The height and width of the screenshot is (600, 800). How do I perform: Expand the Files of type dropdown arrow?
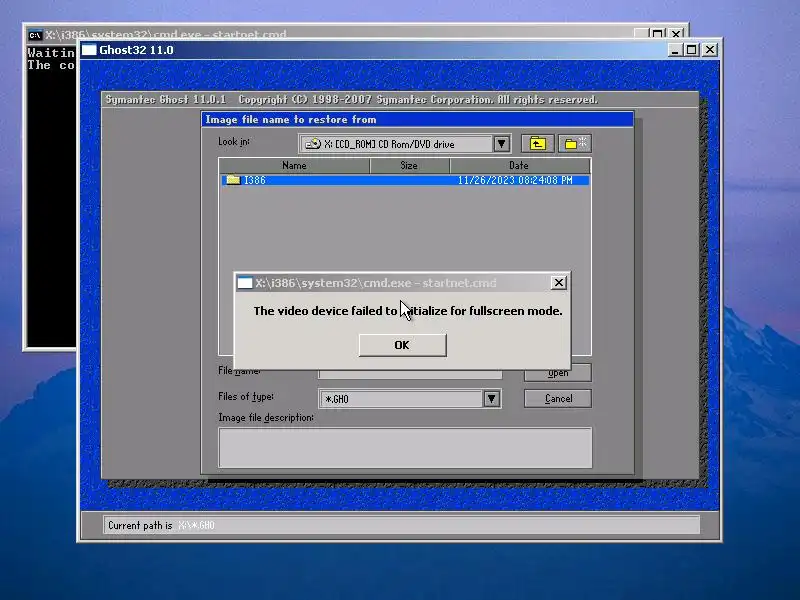491,398
